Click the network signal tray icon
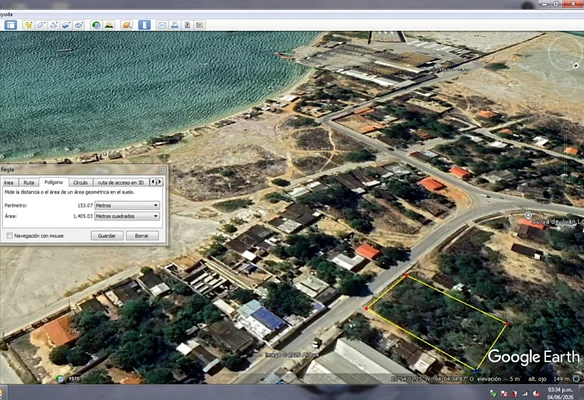The image size is (584, 400). pos(525,393)
